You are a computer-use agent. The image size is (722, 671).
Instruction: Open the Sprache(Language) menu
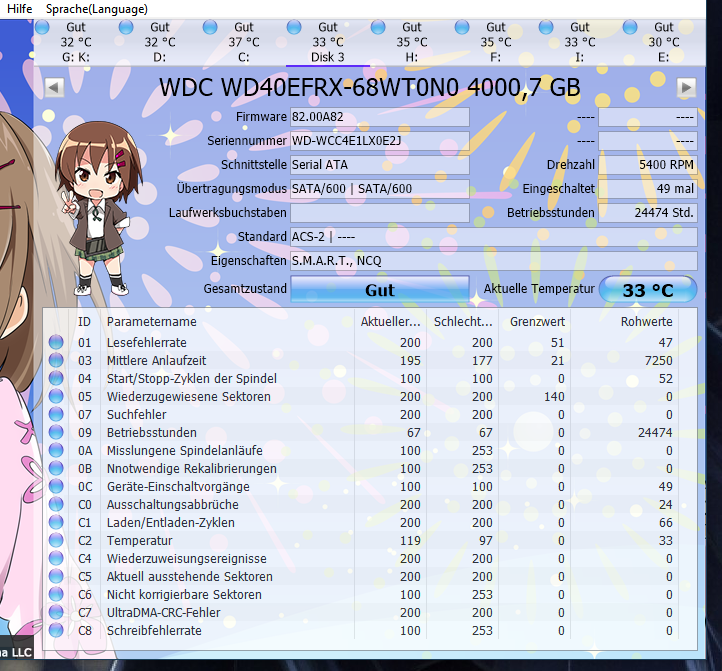97,8
